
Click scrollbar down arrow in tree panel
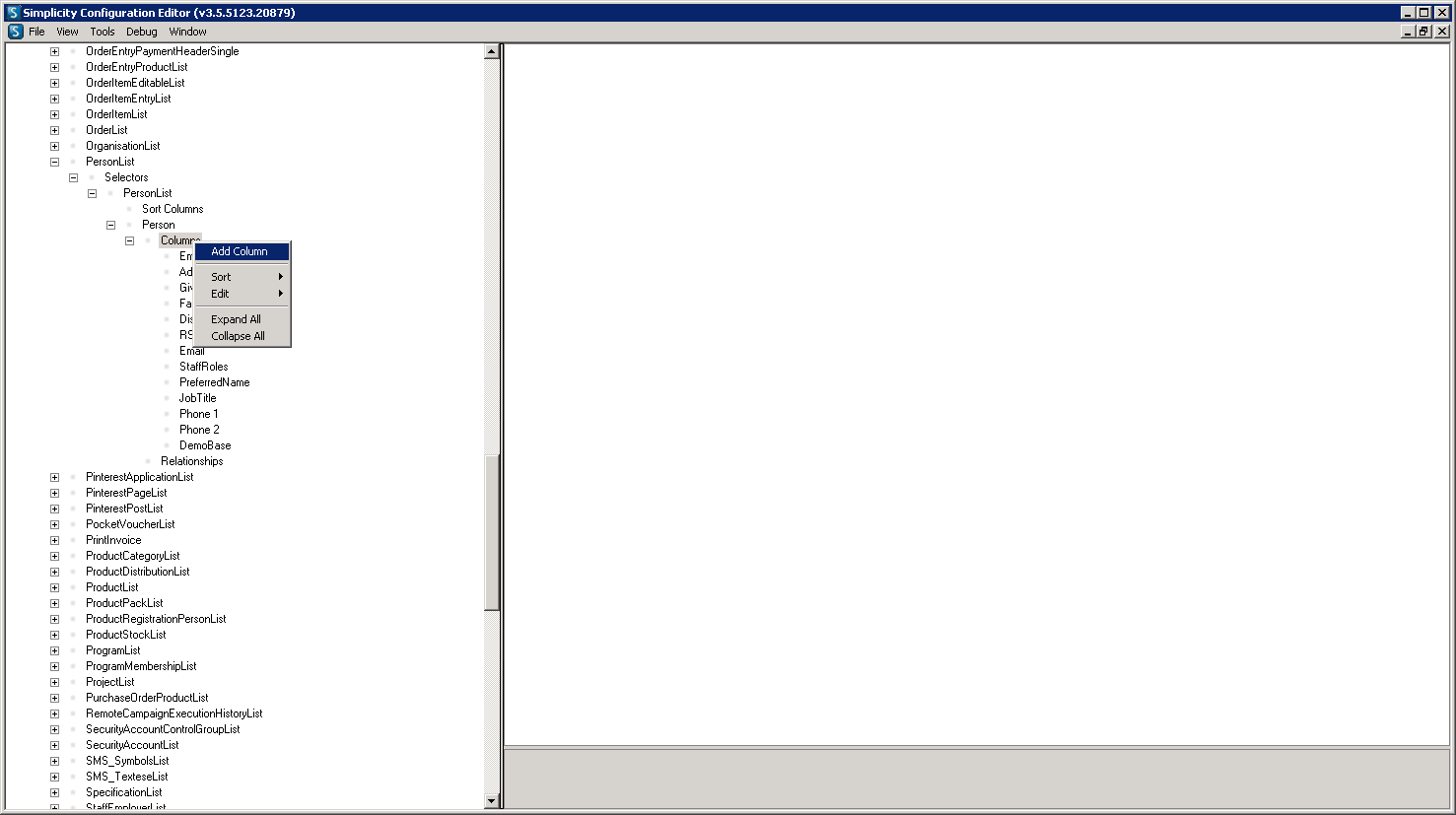point(492,801)
